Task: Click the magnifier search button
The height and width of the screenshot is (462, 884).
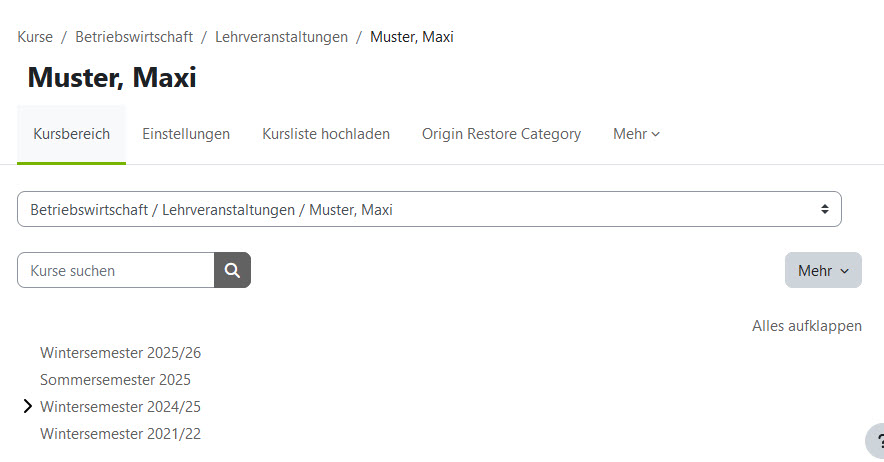Action: [x=232, y=270]
